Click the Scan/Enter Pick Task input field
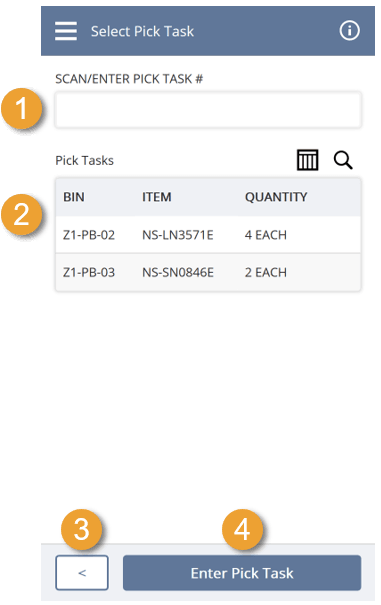The height and width of the screenshot is (605, 381). [208, 110]
